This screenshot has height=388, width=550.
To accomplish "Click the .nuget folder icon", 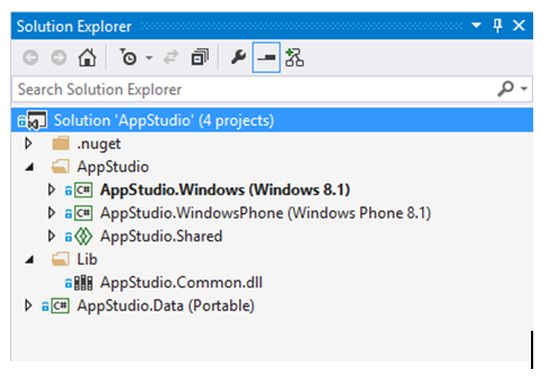I will [61, 143].
